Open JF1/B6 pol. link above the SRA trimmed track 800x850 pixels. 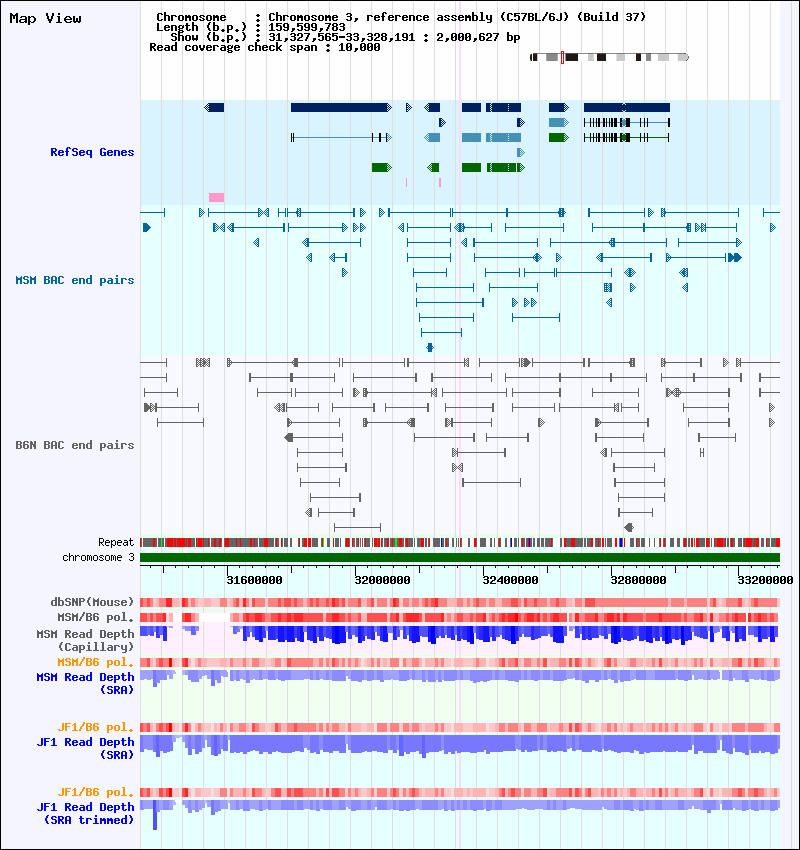95,793
